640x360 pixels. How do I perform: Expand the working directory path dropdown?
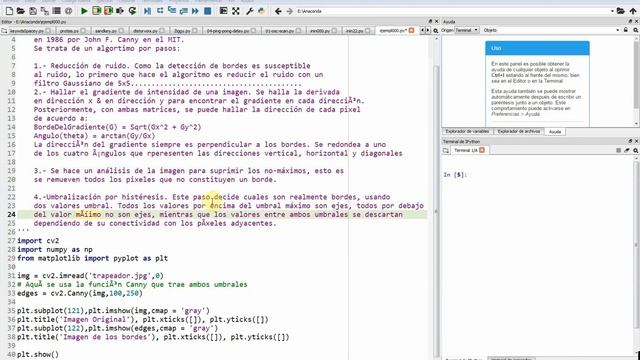pos(612,11)
